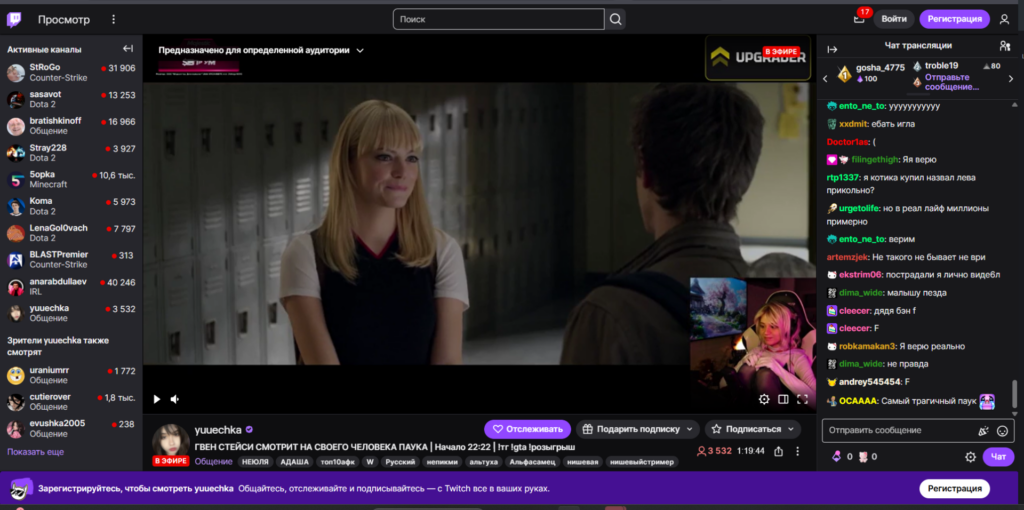The height and width of the screenshot is (510, 1024).
Task: Open notifications inbox with 17 badge
Action: click(x=859, y=18)
